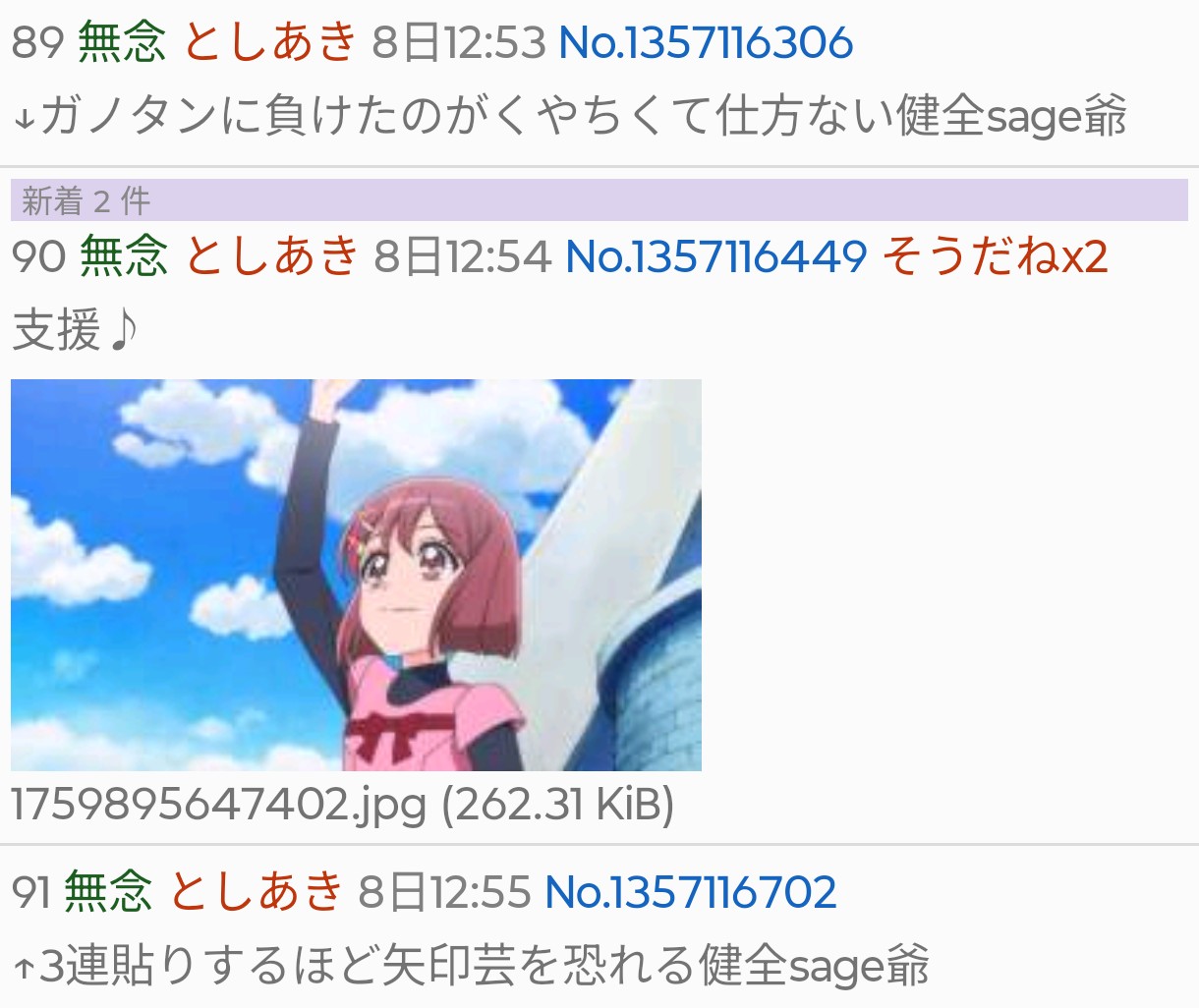Open post number No.1357116449 link
This screenshot has height=1008, width=1199.
[x=716, y=256]
